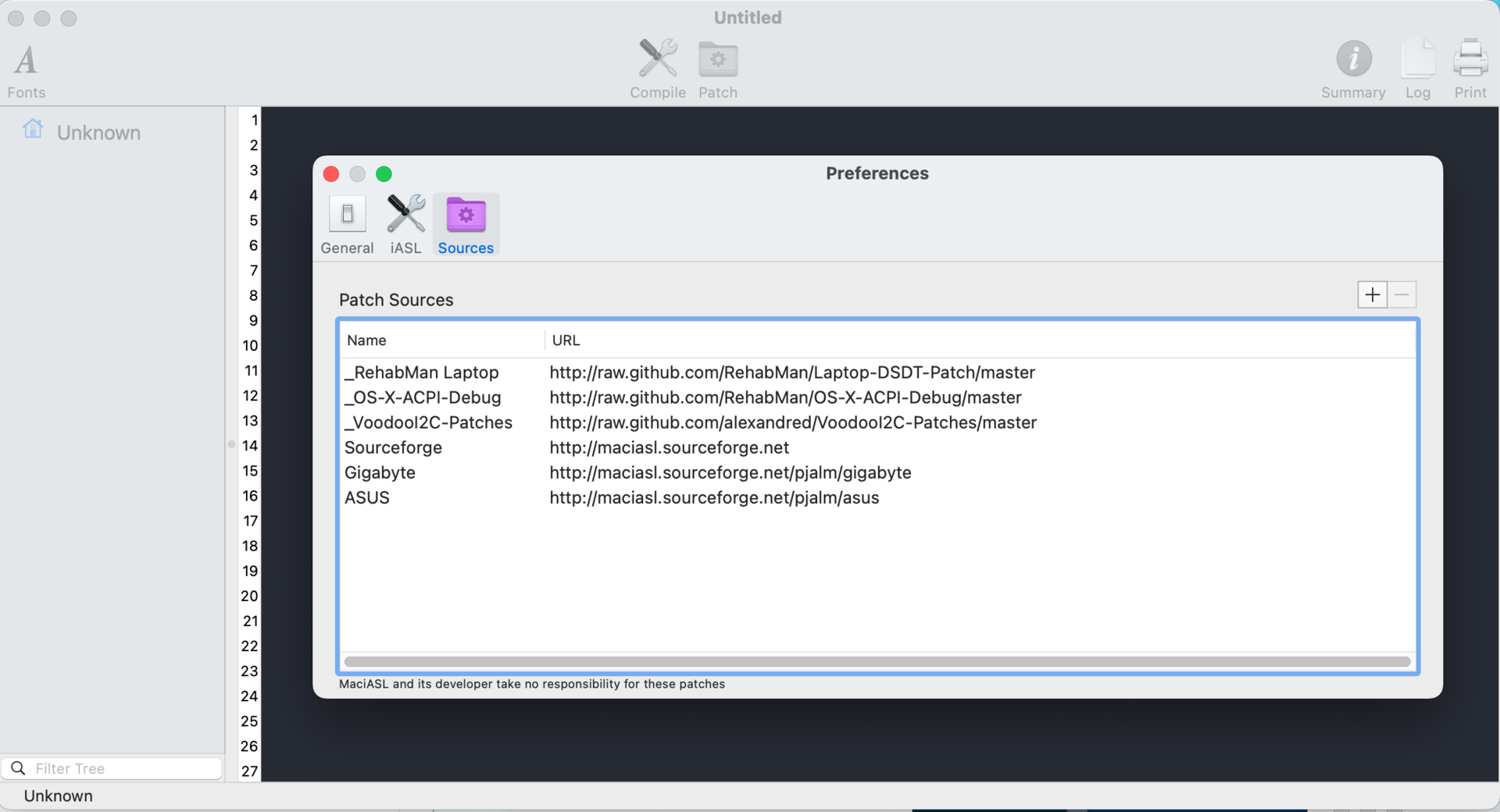Close the Preferences window

tap(331, 174)
